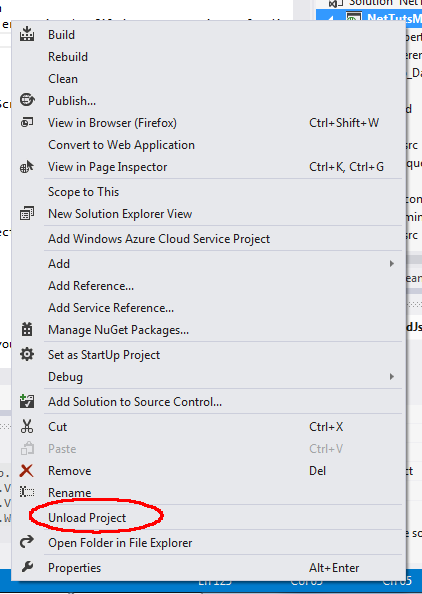Click the Set as StartUp Project gear icon
The image size is (422, 594).
[x=27, y=354]
